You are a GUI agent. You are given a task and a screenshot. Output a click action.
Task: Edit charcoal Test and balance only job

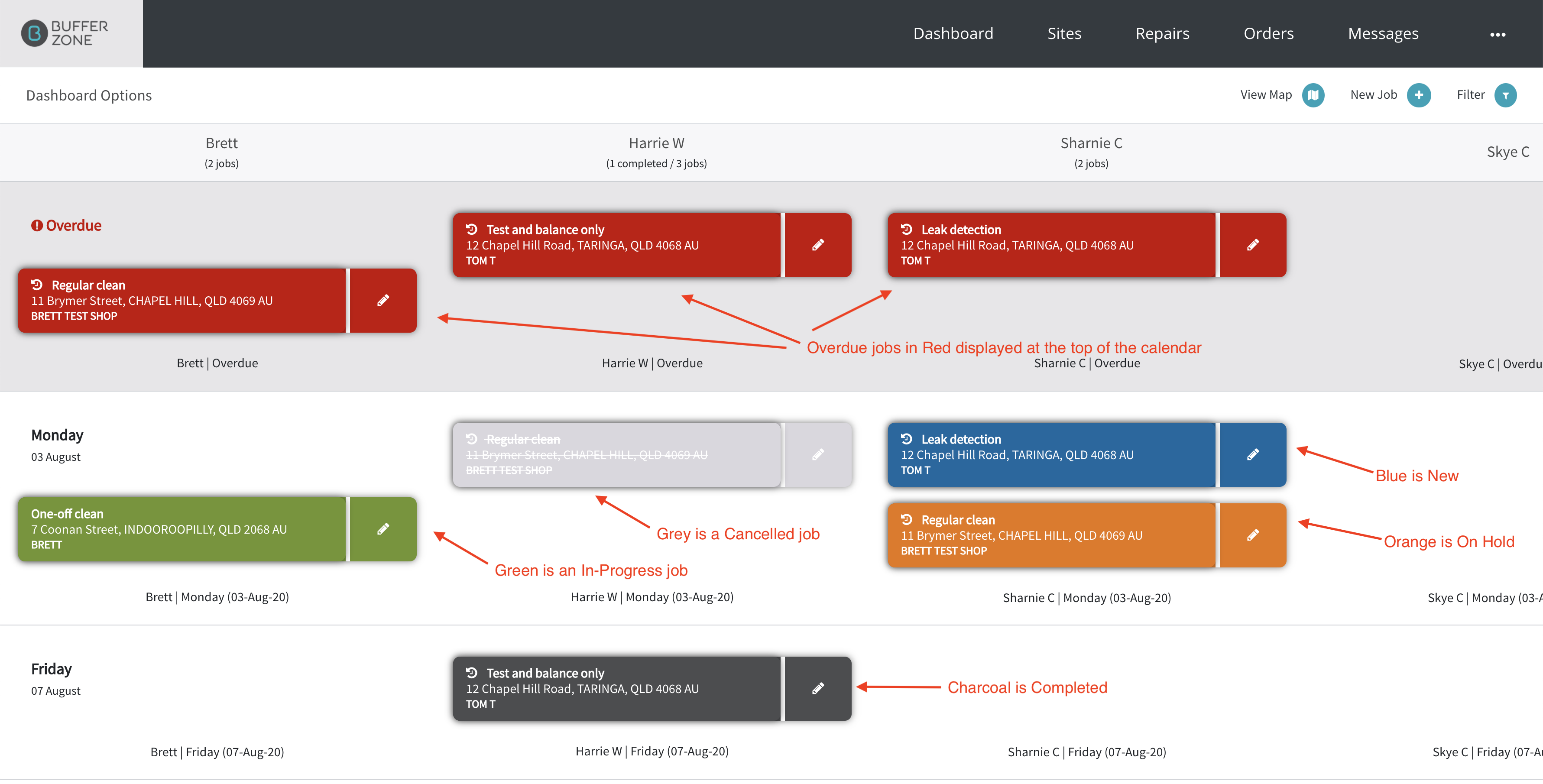click(x=817, y=689)
